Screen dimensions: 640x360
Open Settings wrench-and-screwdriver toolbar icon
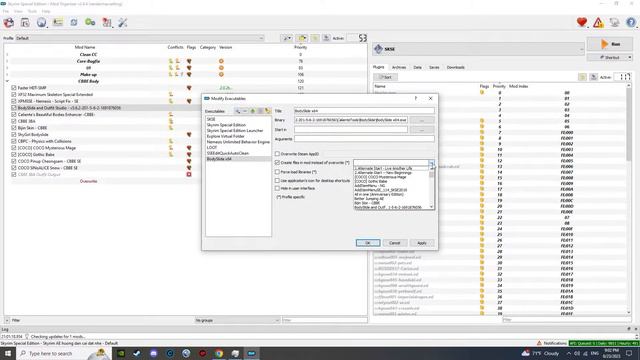coord(123,22)
